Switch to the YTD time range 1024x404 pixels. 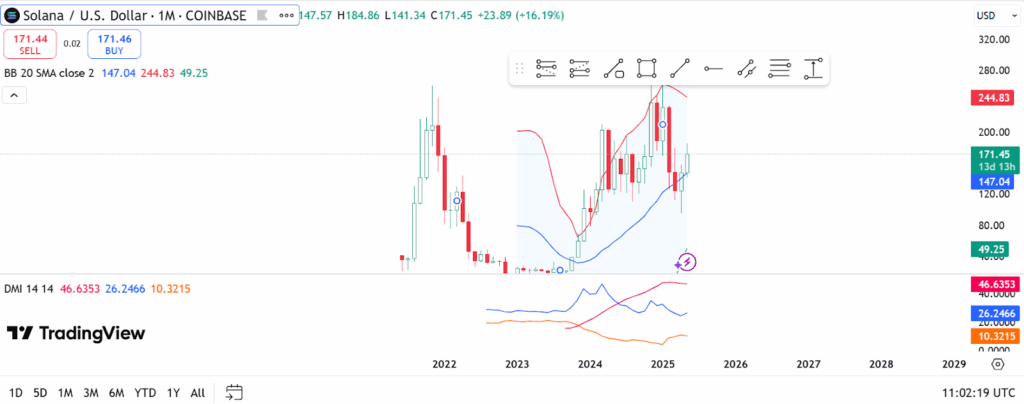tap(145, 393)
